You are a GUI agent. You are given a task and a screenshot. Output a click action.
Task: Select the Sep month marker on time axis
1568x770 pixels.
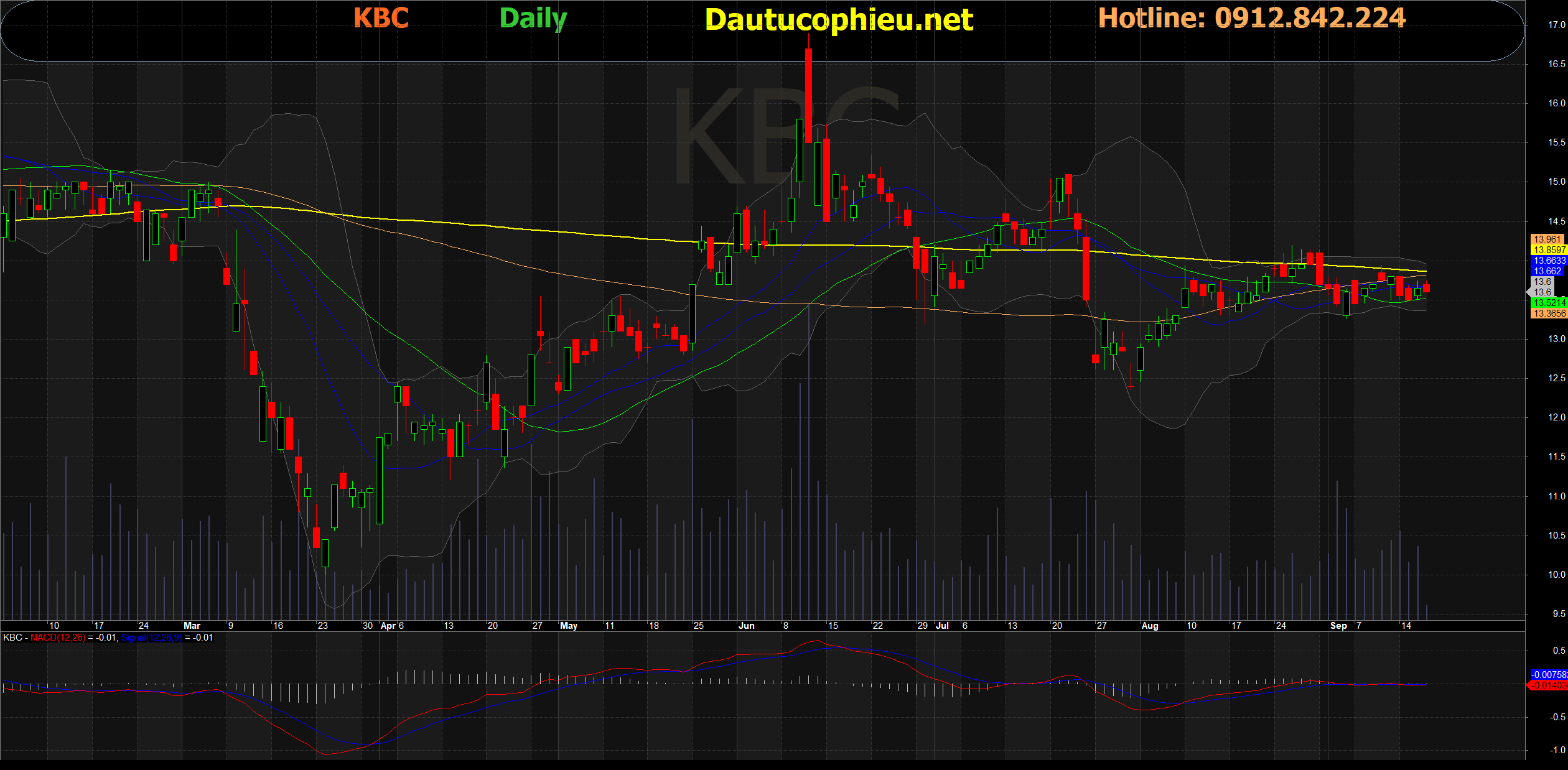1338,626
